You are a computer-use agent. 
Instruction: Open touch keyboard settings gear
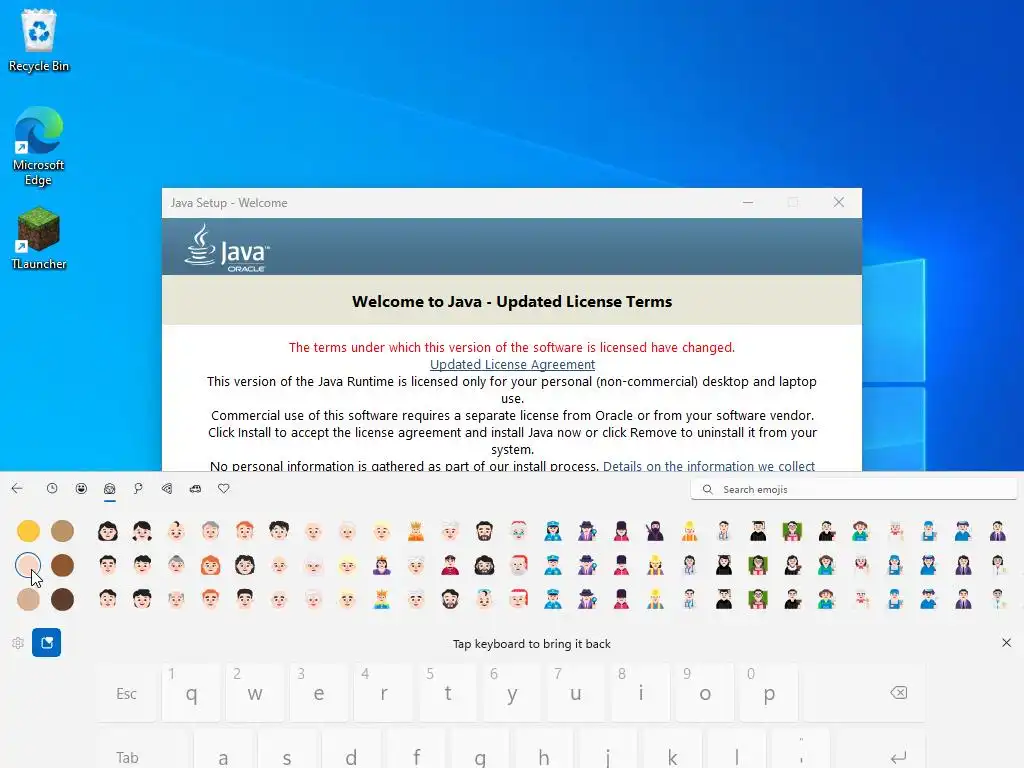pos(18,643)
